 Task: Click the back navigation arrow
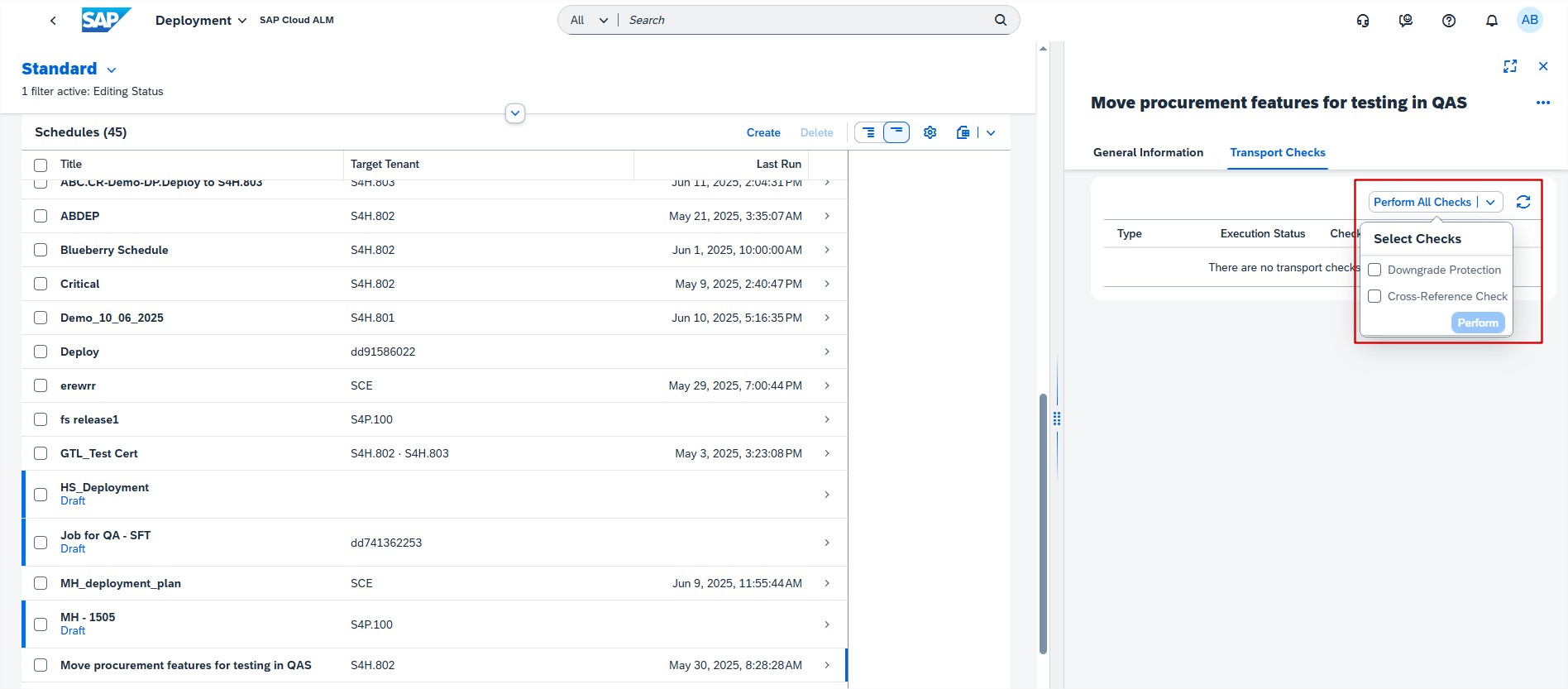coord(53,21)
